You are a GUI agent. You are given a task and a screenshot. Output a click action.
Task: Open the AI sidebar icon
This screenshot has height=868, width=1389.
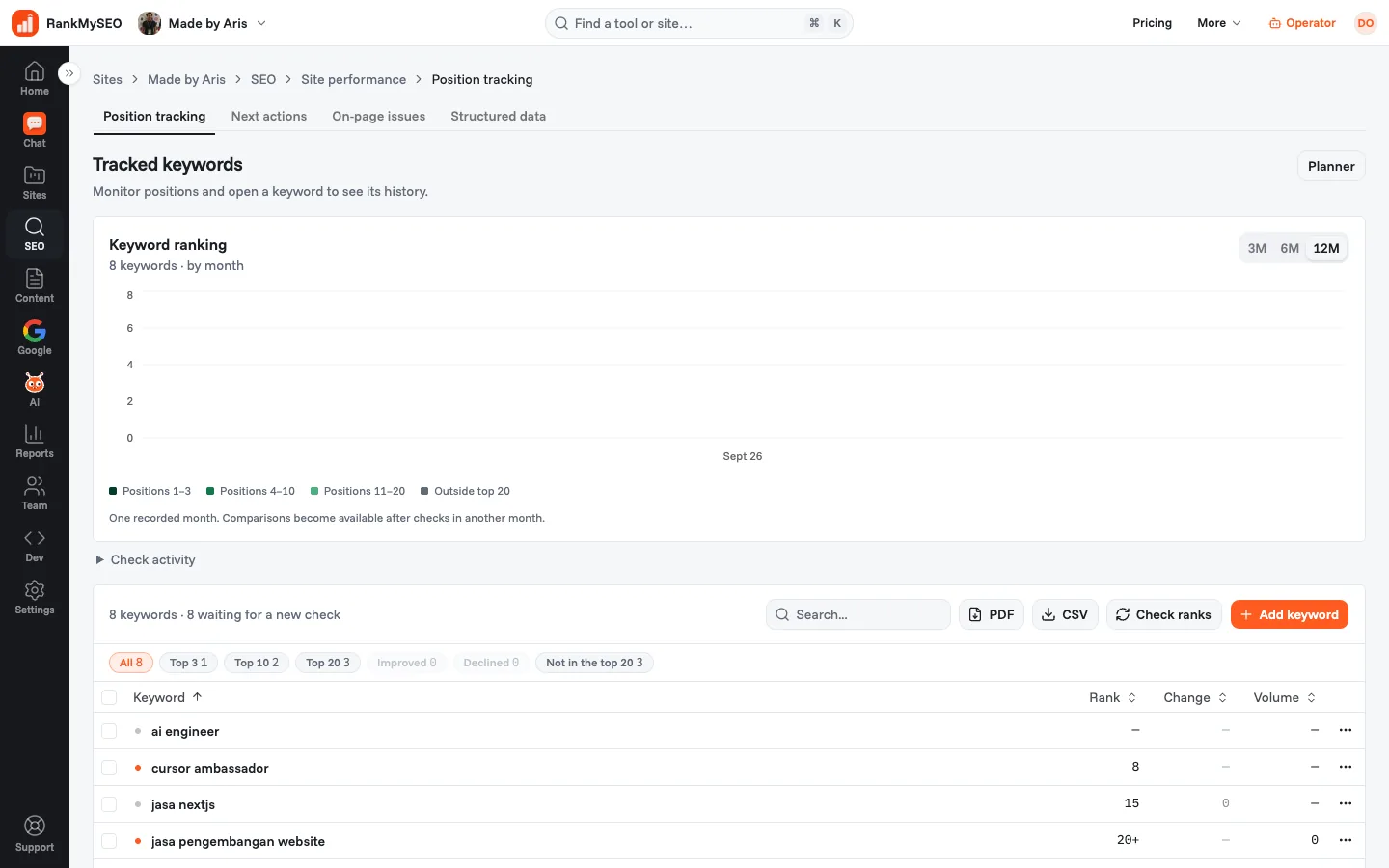click(x=35, y=390)
